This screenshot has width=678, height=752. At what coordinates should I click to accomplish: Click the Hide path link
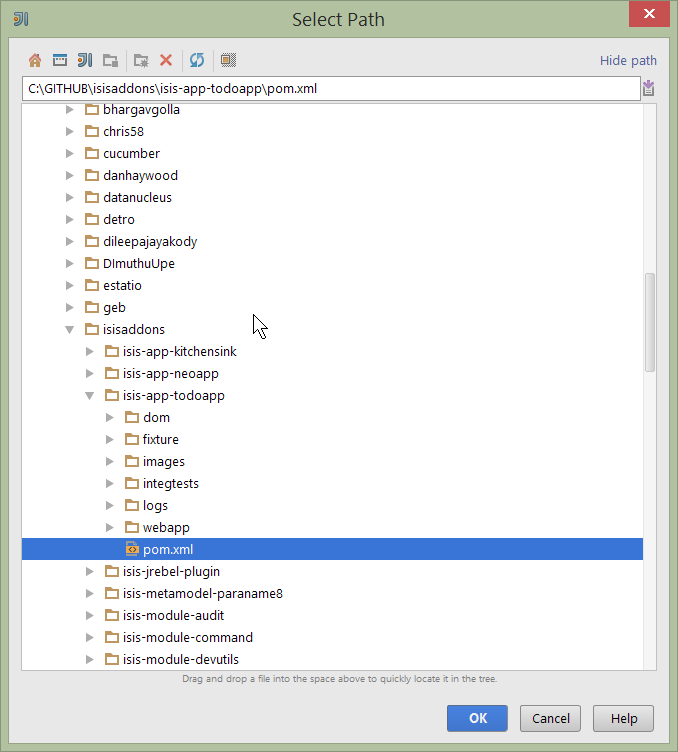(x=628, y=61)
